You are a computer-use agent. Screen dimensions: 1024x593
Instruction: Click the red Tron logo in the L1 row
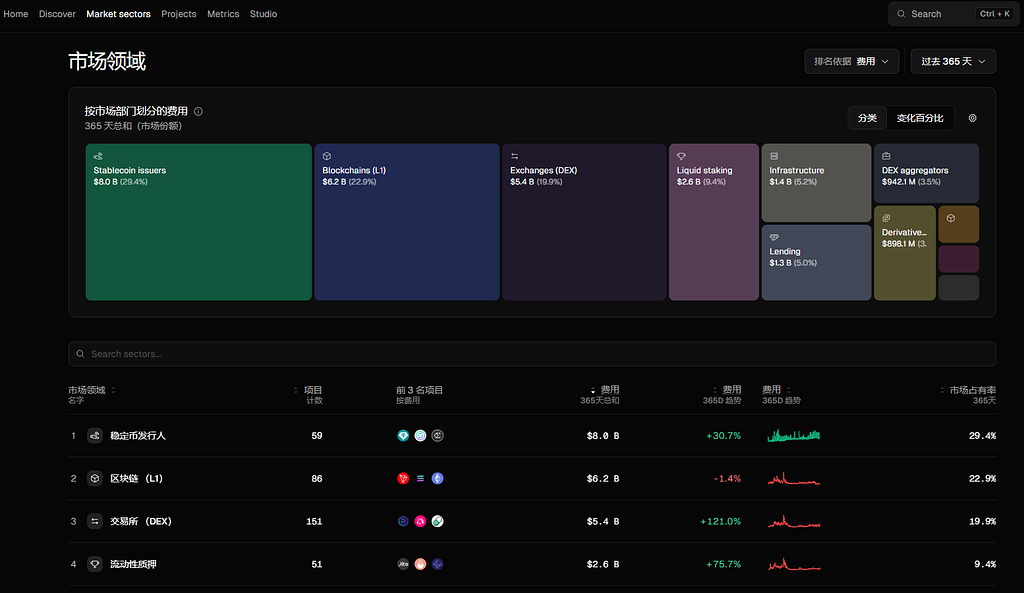403,479
